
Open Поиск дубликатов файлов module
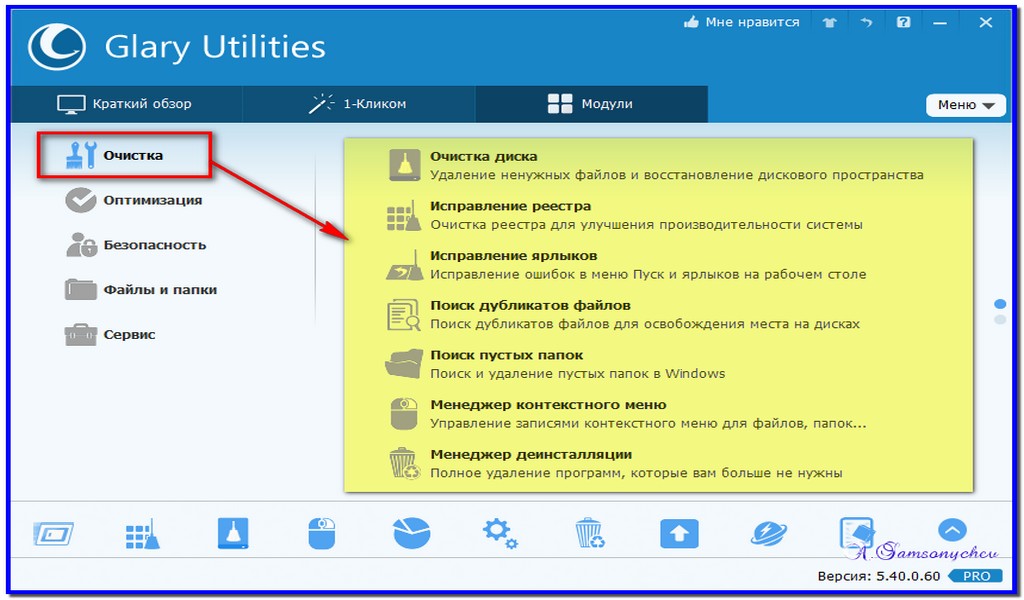pos(623,315)
